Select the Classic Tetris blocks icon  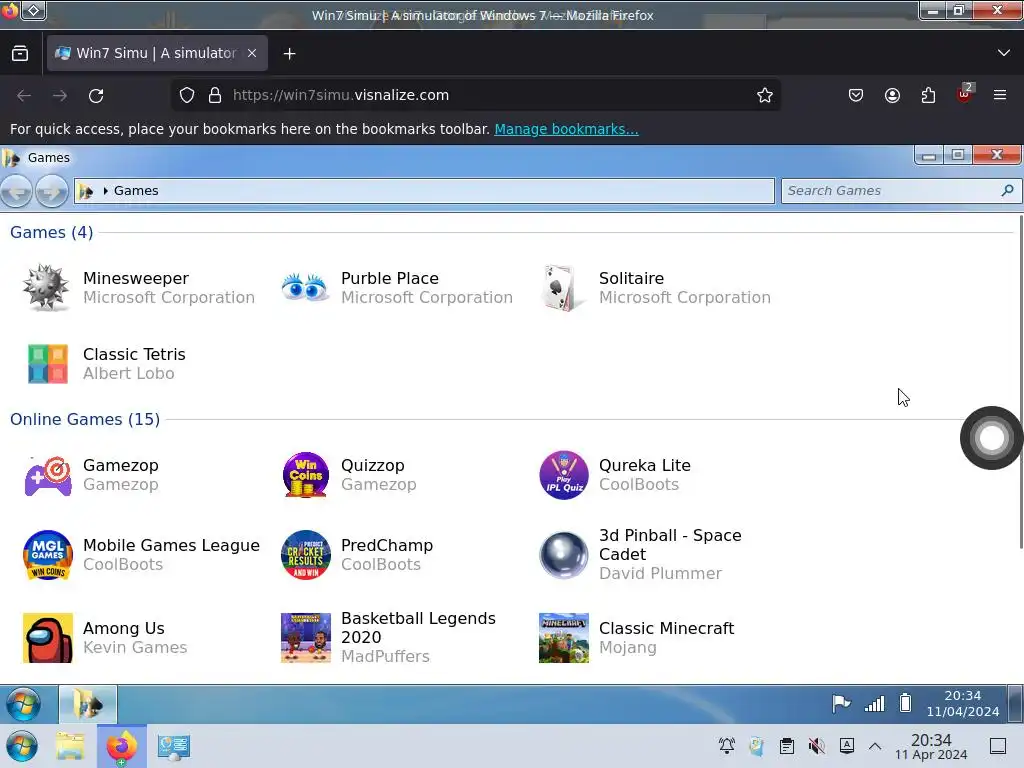pos(48,364)
